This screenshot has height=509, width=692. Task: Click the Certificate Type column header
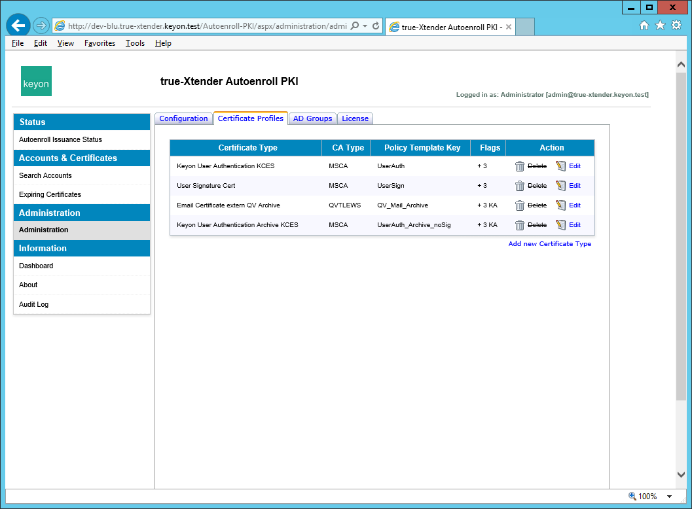[x=246, y=148]
